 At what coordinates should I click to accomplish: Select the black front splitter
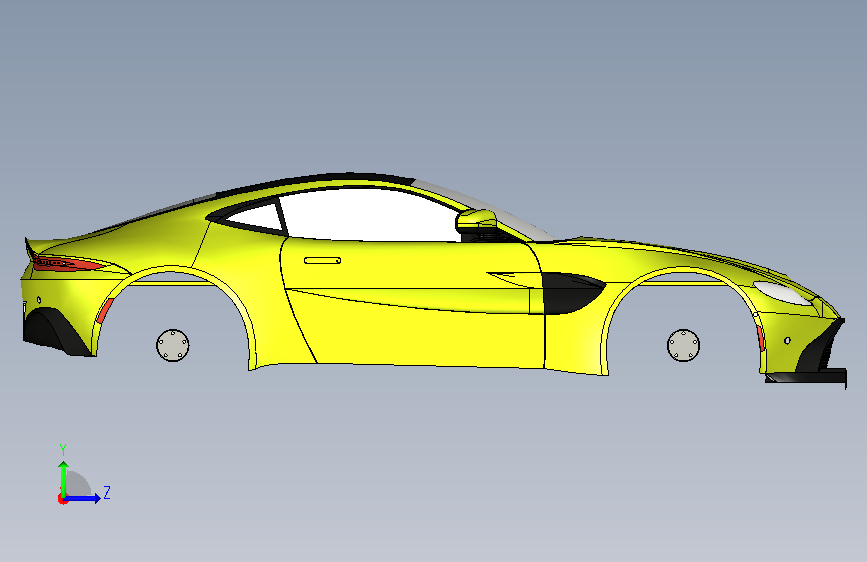coord(806,377)
